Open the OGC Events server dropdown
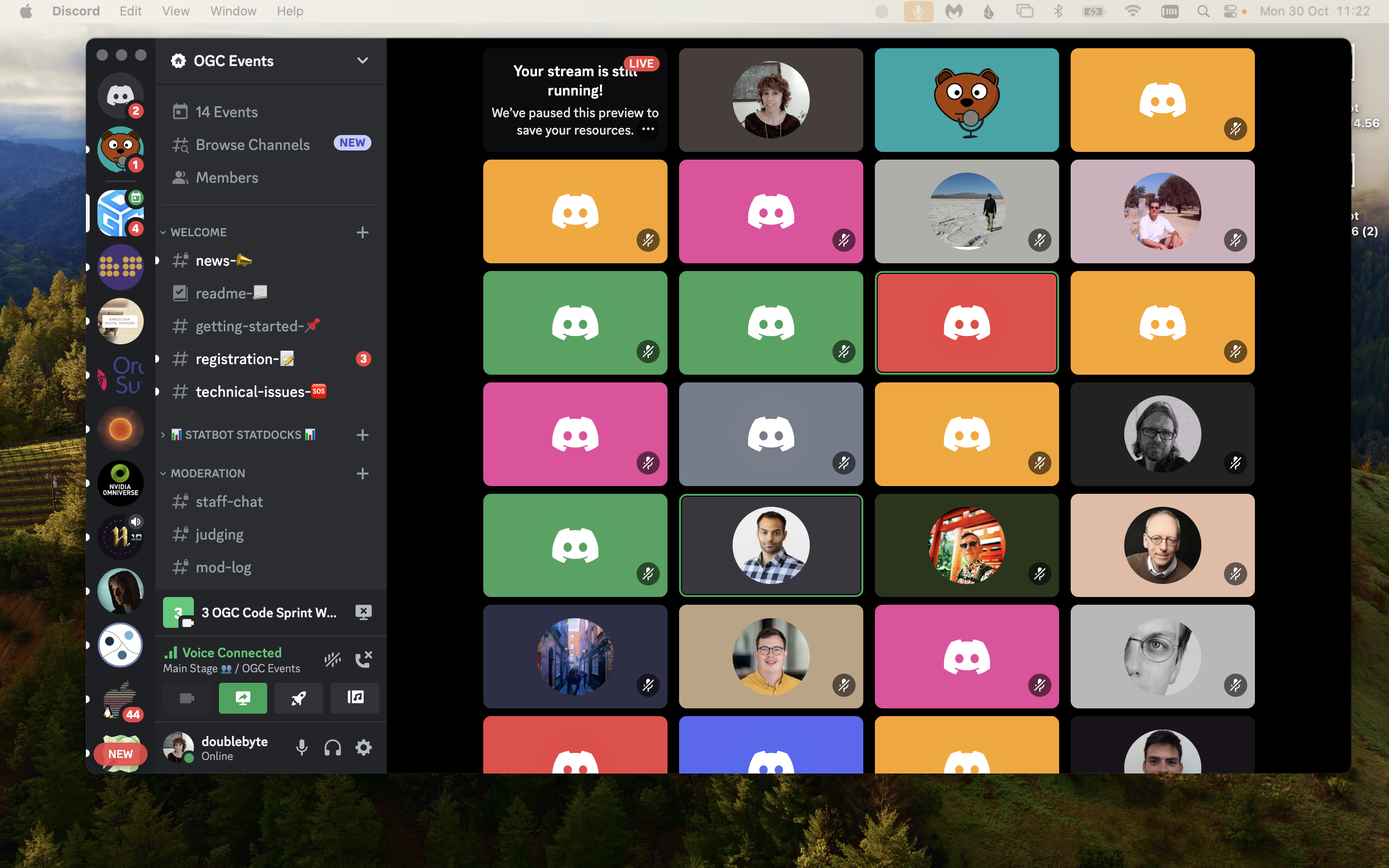 (362, 61)
